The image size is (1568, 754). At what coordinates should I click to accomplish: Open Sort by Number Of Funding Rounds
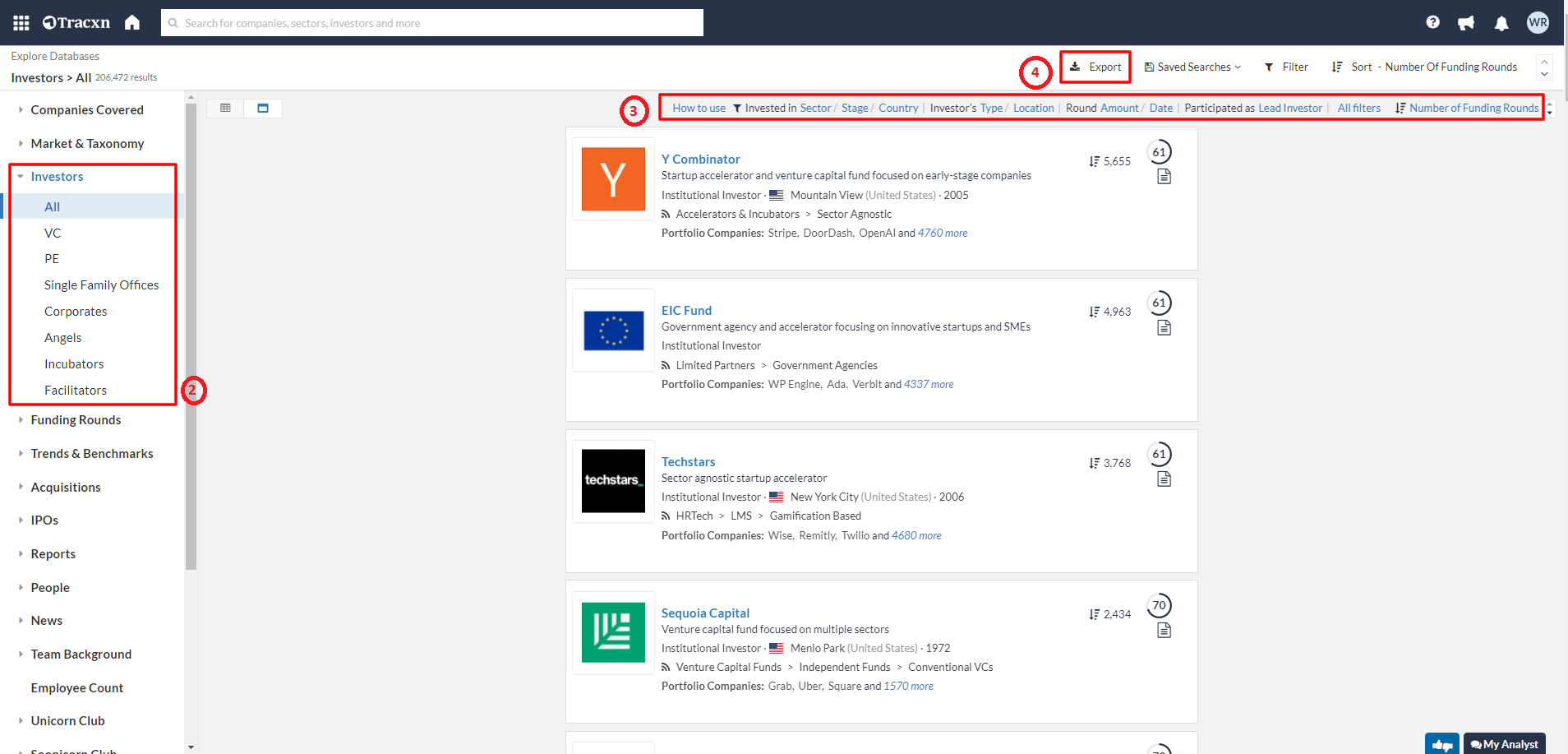[1425, 67]
